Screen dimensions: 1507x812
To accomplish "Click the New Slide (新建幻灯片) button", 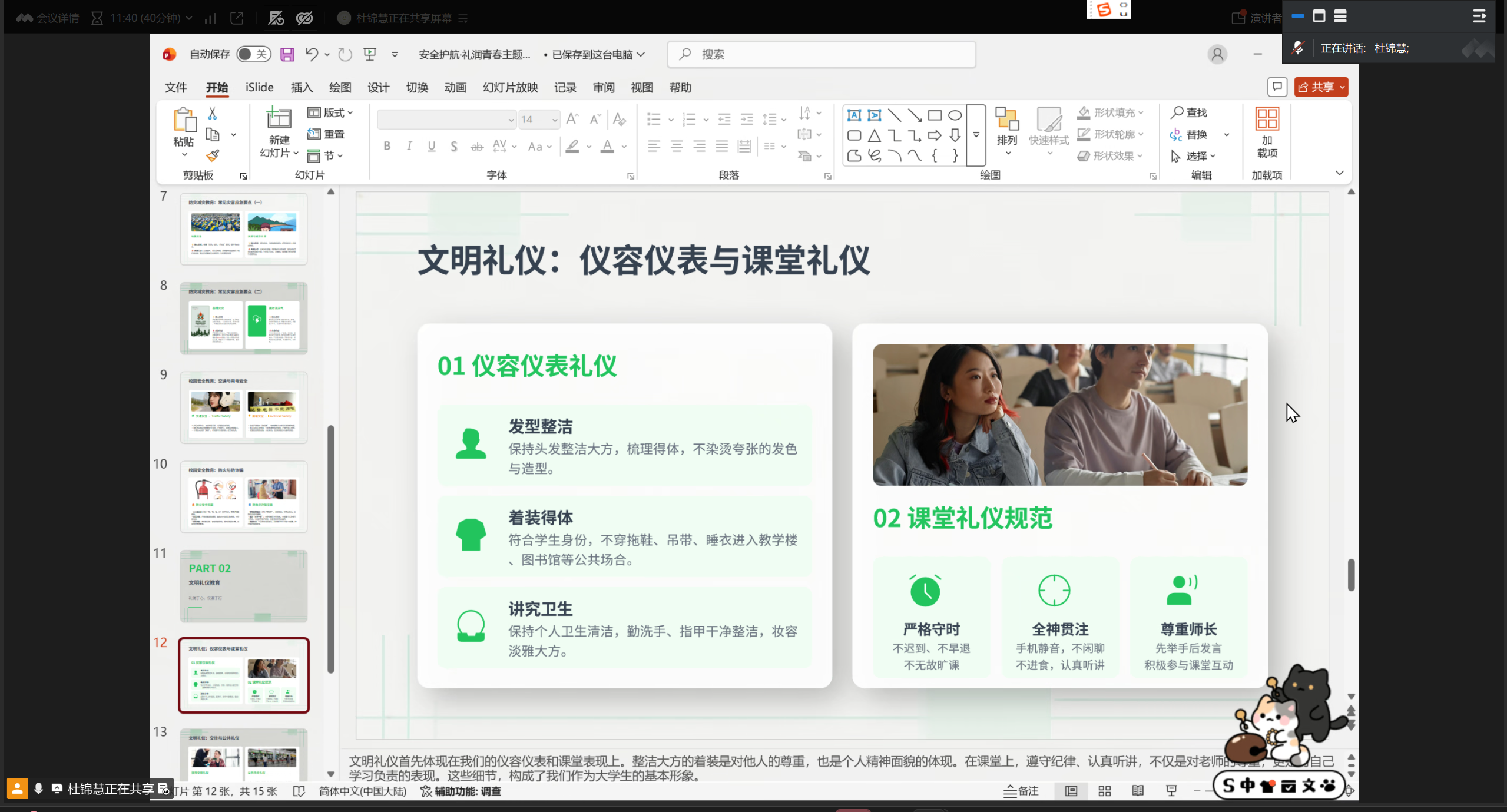I will 279,132.
